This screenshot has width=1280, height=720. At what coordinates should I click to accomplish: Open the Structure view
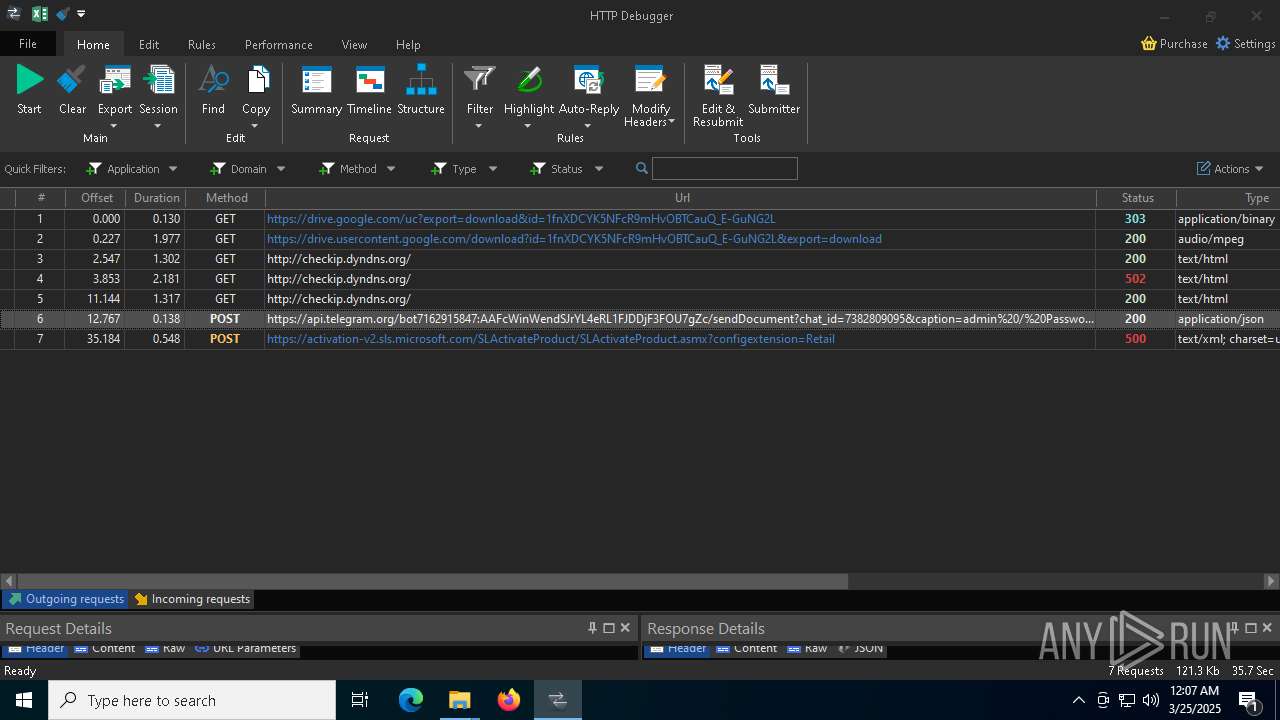pyautogui.click(x=421, y=90)
